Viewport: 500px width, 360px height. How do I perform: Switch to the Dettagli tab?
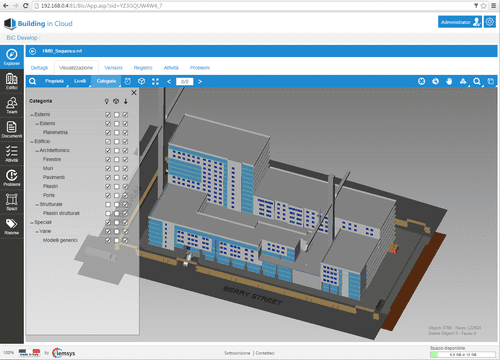[x=39, y=68]
